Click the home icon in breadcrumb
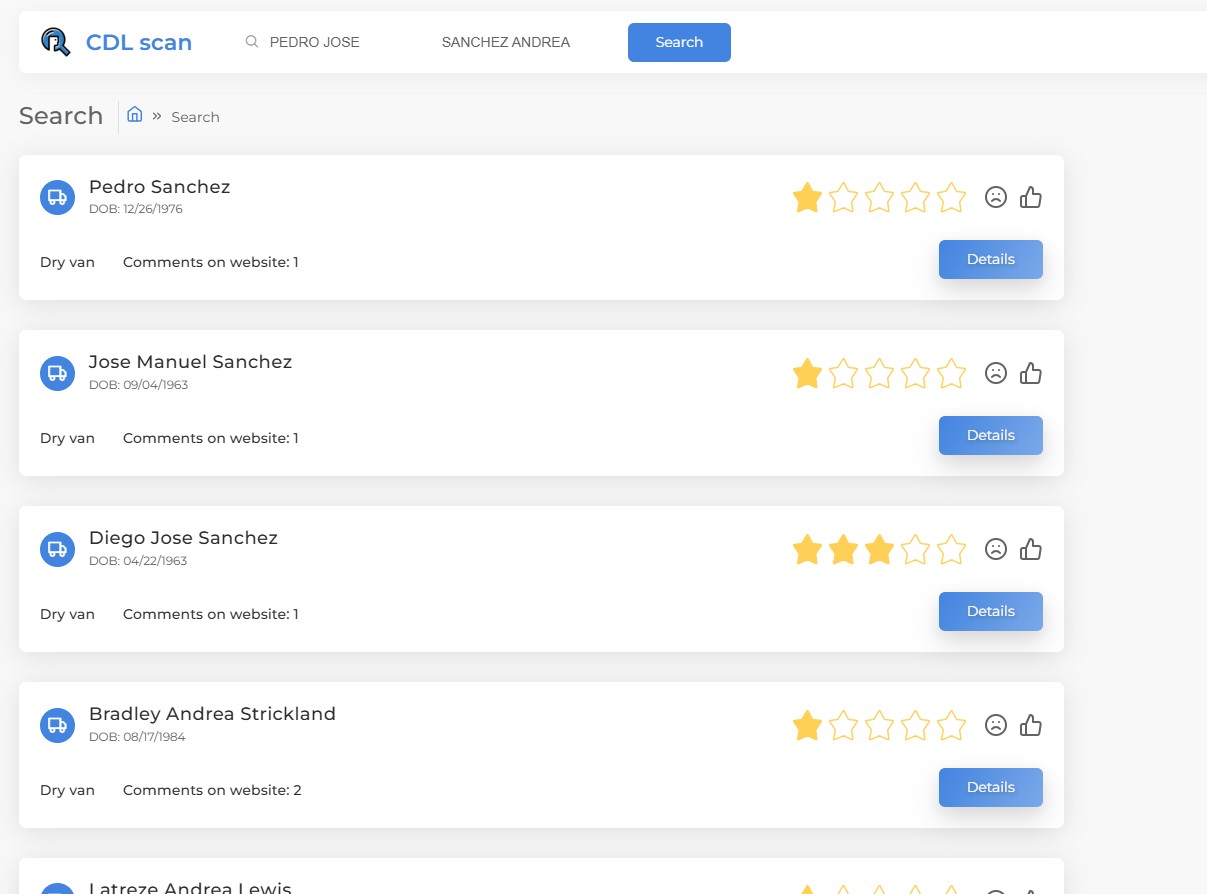1207x894 pixels. point(135,115)
